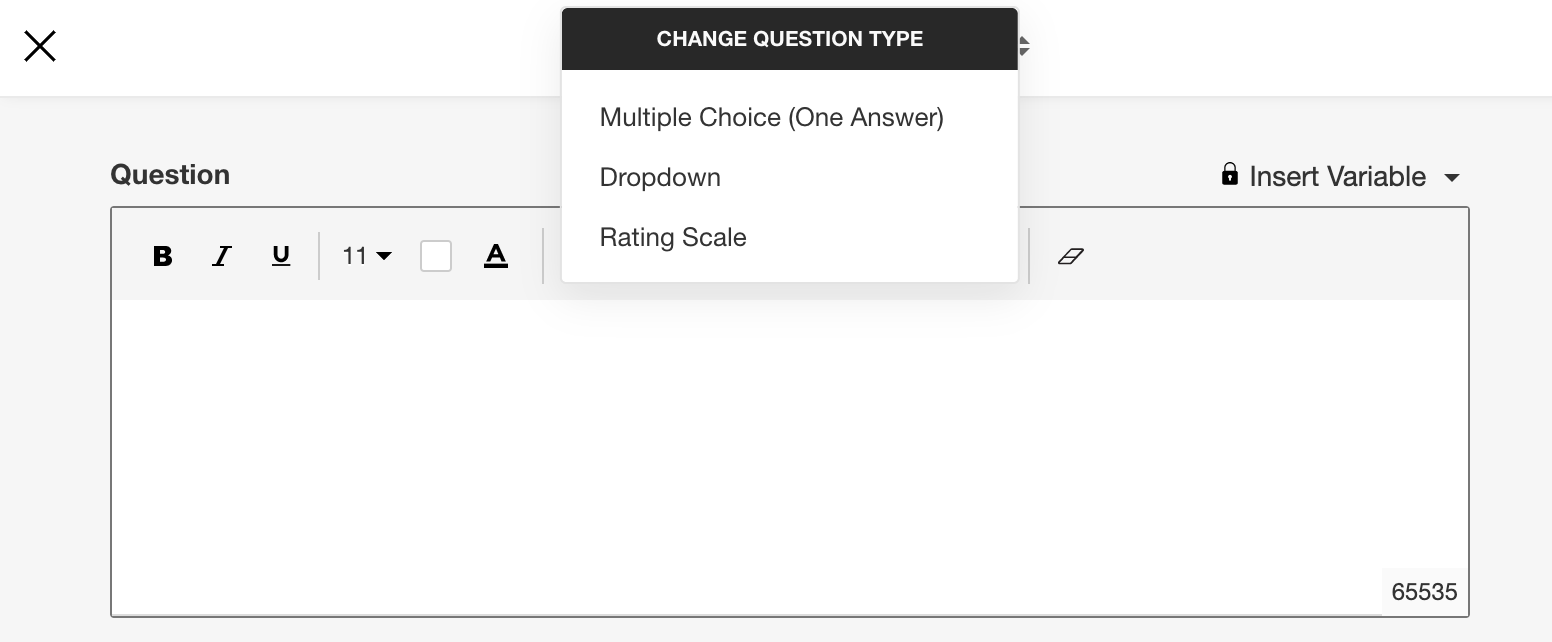This screenshot has height=642, width=1552.
Task: Click the Insert Variable text
Action: click(x=1337, y=177)
